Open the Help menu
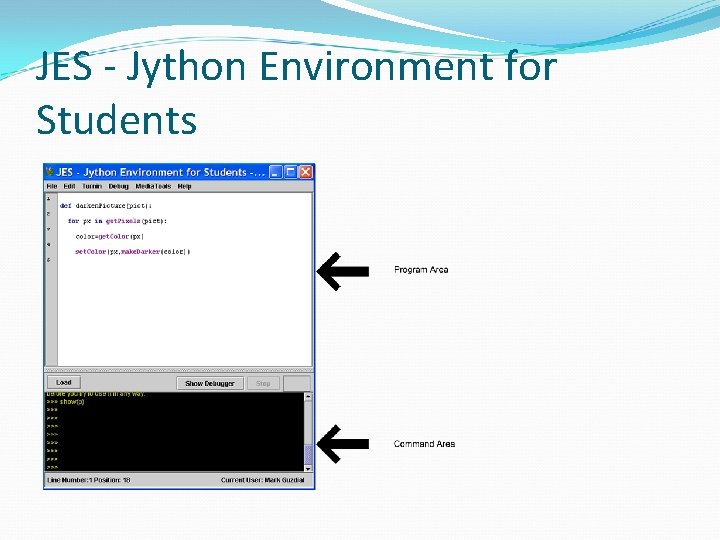Image resolution: width=720 pixels, height=540 pixels. tap(184, 186)
